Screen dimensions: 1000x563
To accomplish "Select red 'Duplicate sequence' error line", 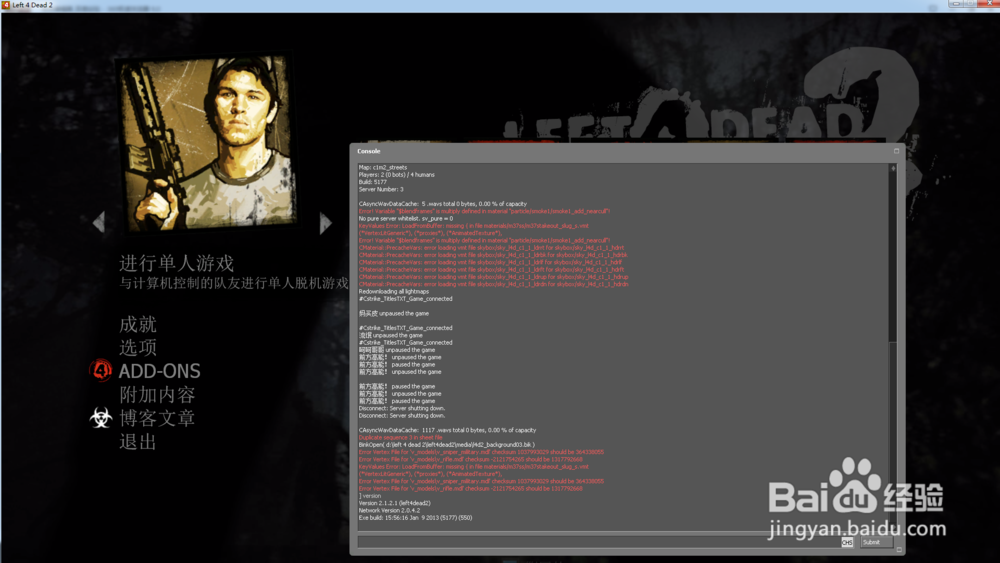I will tap(401, 437).
